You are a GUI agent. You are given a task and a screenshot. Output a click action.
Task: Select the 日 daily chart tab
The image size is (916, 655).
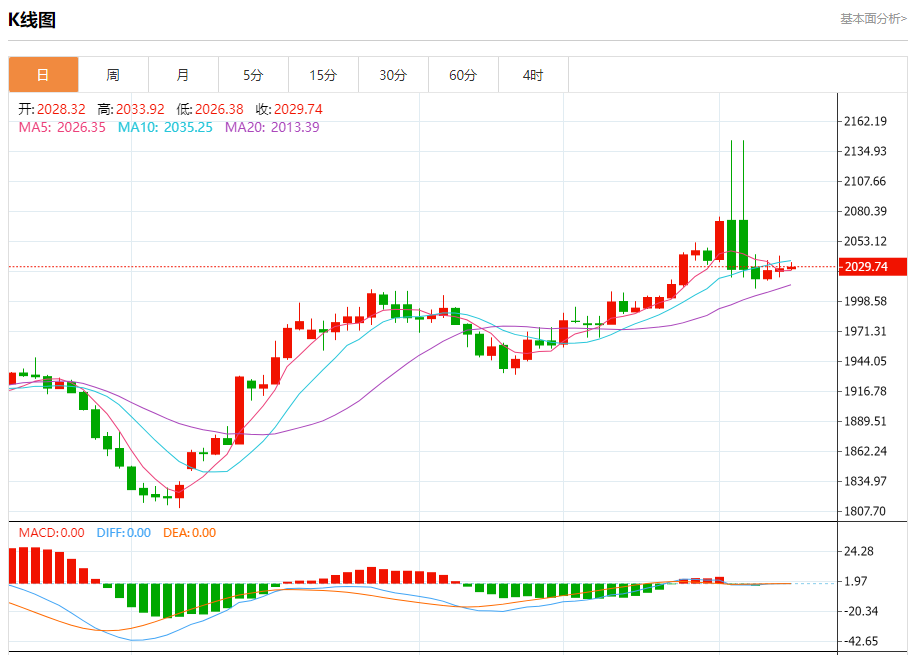point(43,75)
